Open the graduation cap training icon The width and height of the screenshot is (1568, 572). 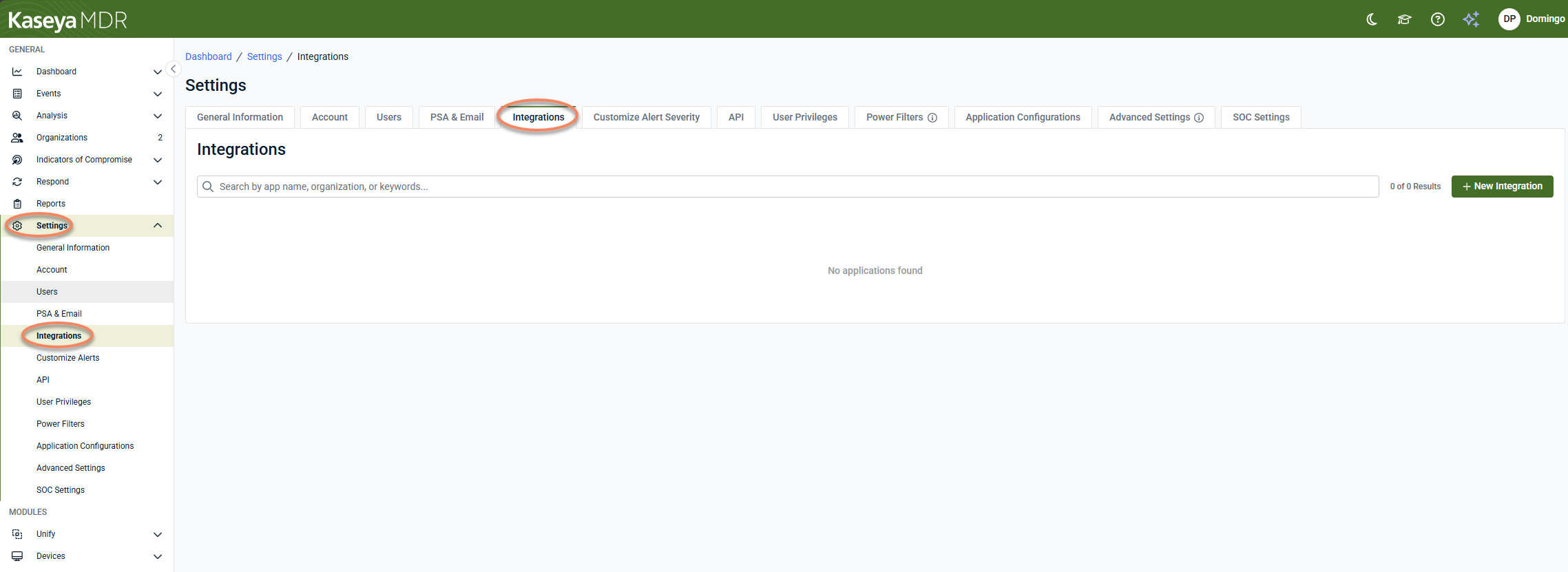(1404, 19)
